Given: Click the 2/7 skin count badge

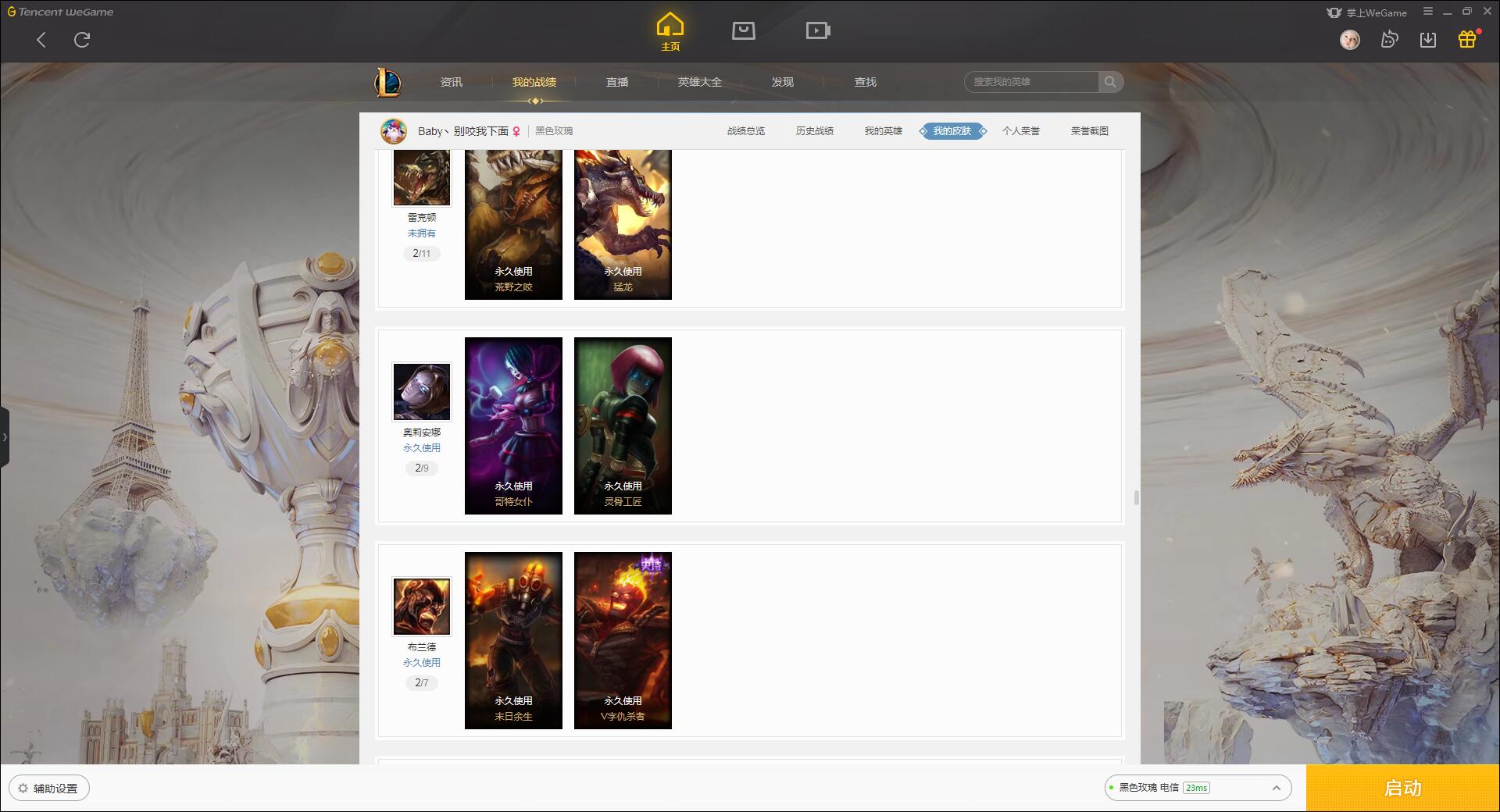Looking at the screenshot, I should click(422, 683).
